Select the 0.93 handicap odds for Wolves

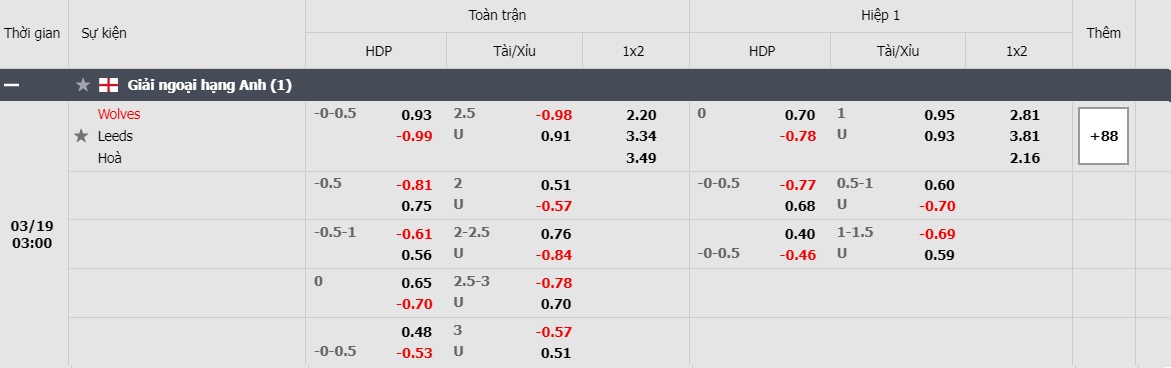point(417,115)
